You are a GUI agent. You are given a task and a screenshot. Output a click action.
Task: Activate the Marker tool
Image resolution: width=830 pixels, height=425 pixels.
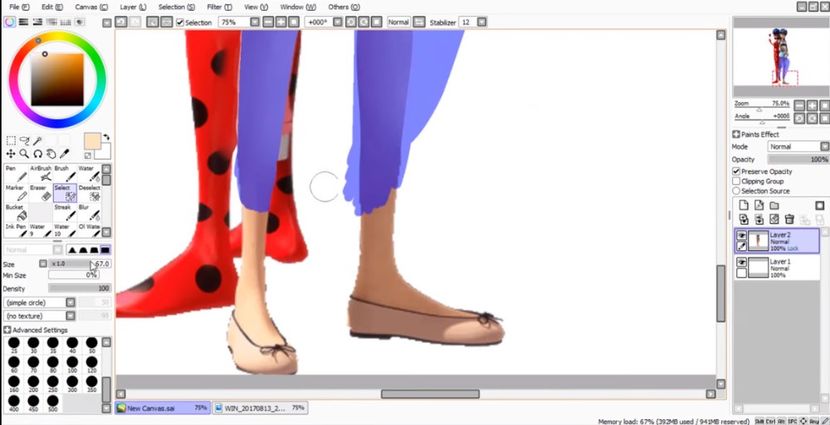click(15, 193)
